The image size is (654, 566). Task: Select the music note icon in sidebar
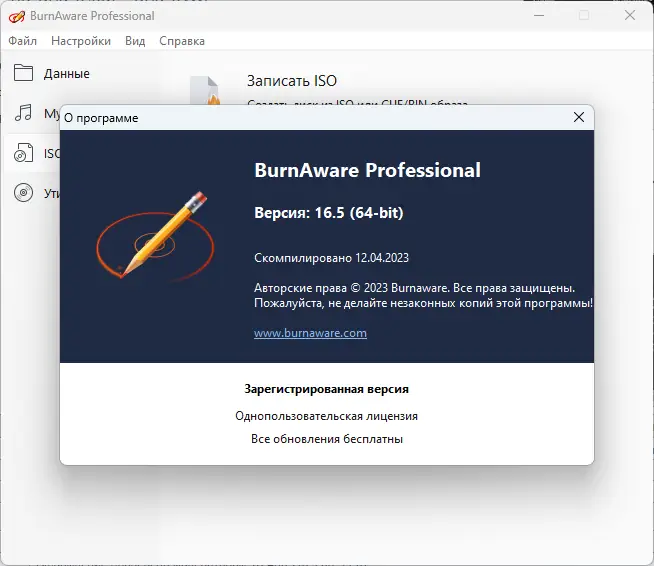pos(23,113)
